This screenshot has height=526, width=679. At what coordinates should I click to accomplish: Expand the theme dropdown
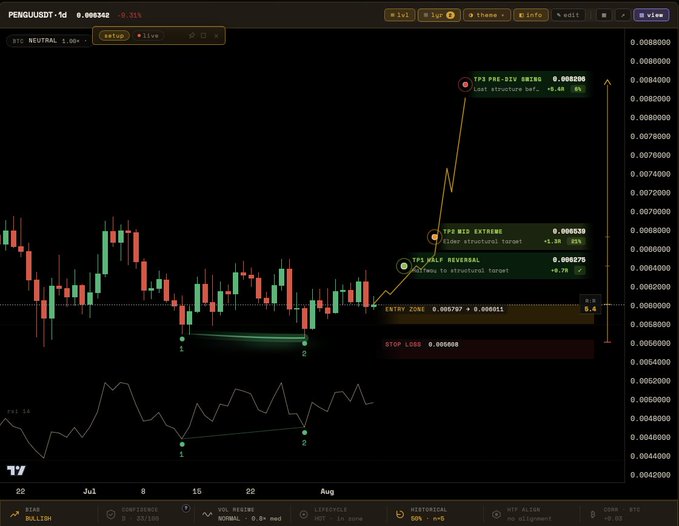point(487,15)
